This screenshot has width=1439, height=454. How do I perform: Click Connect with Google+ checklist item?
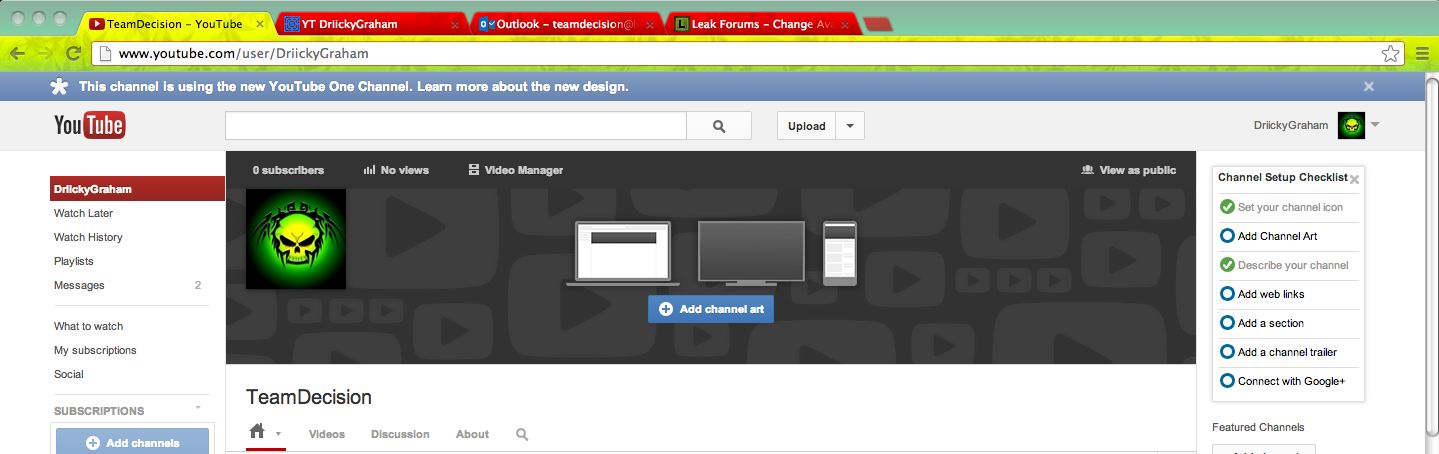click(1283, 381)
